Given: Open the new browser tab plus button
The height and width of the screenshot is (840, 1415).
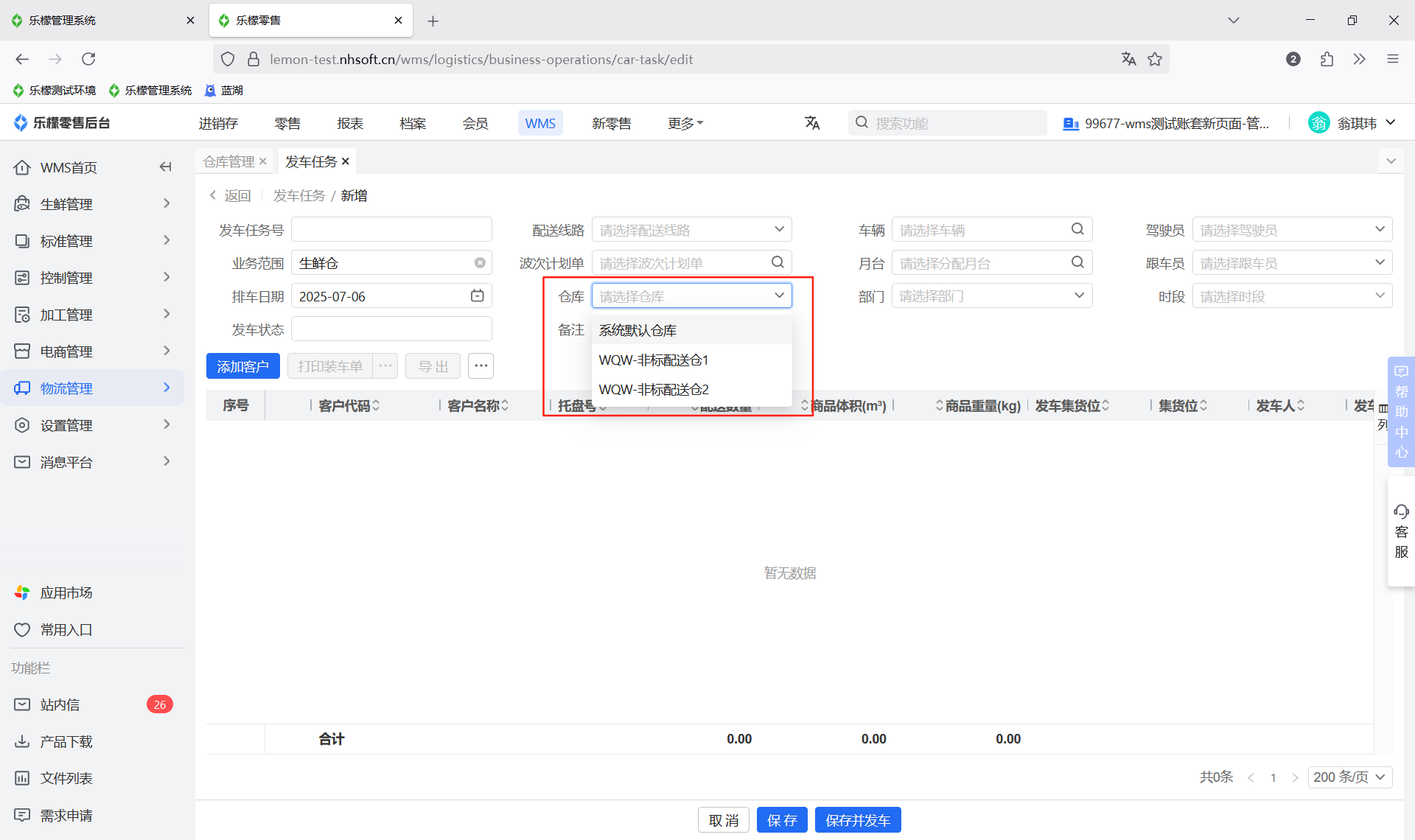Looking at the screenshot, I should [x=433, y=21].
